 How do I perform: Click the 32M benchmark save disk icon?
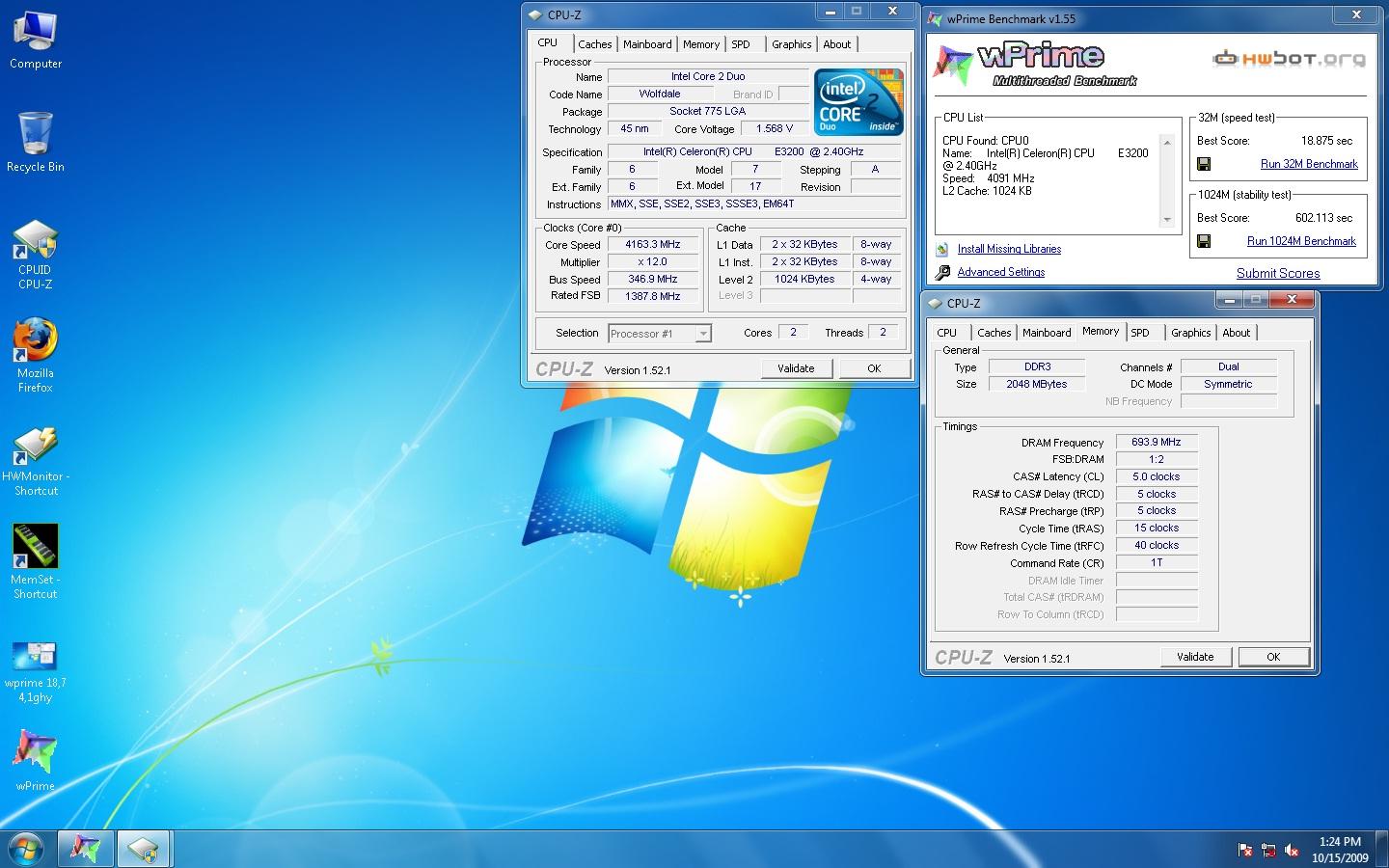coord(1204,164)
